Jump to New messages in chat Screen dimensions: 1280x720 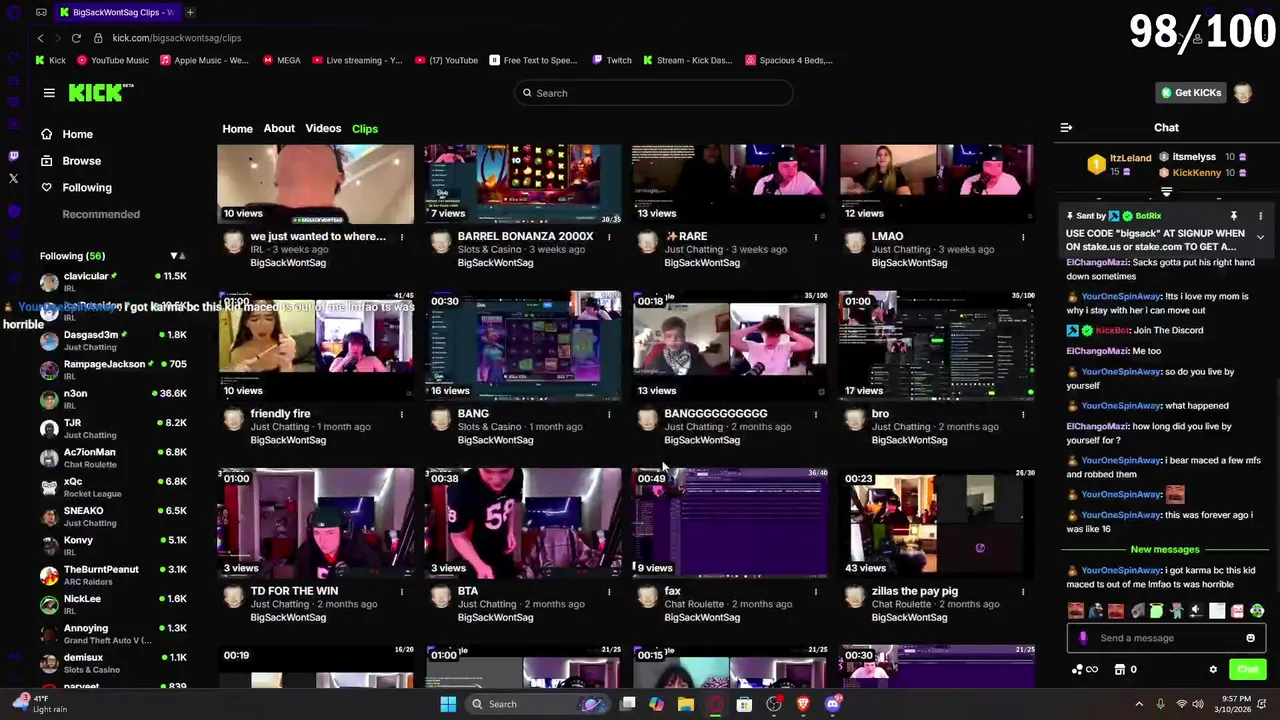pos(1165,550)
